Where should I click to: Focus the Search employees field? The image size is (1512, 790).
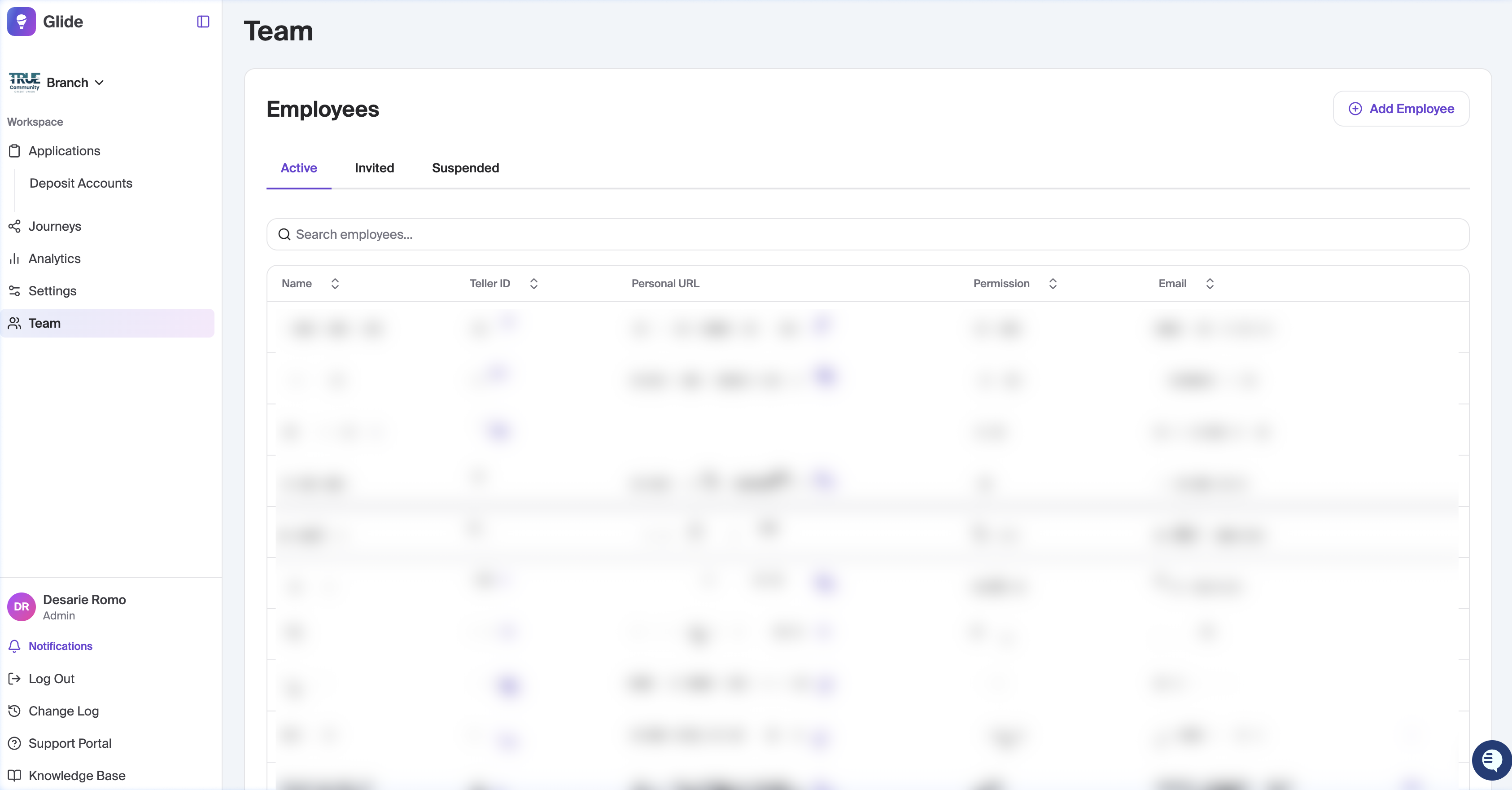tap(868, 234)
